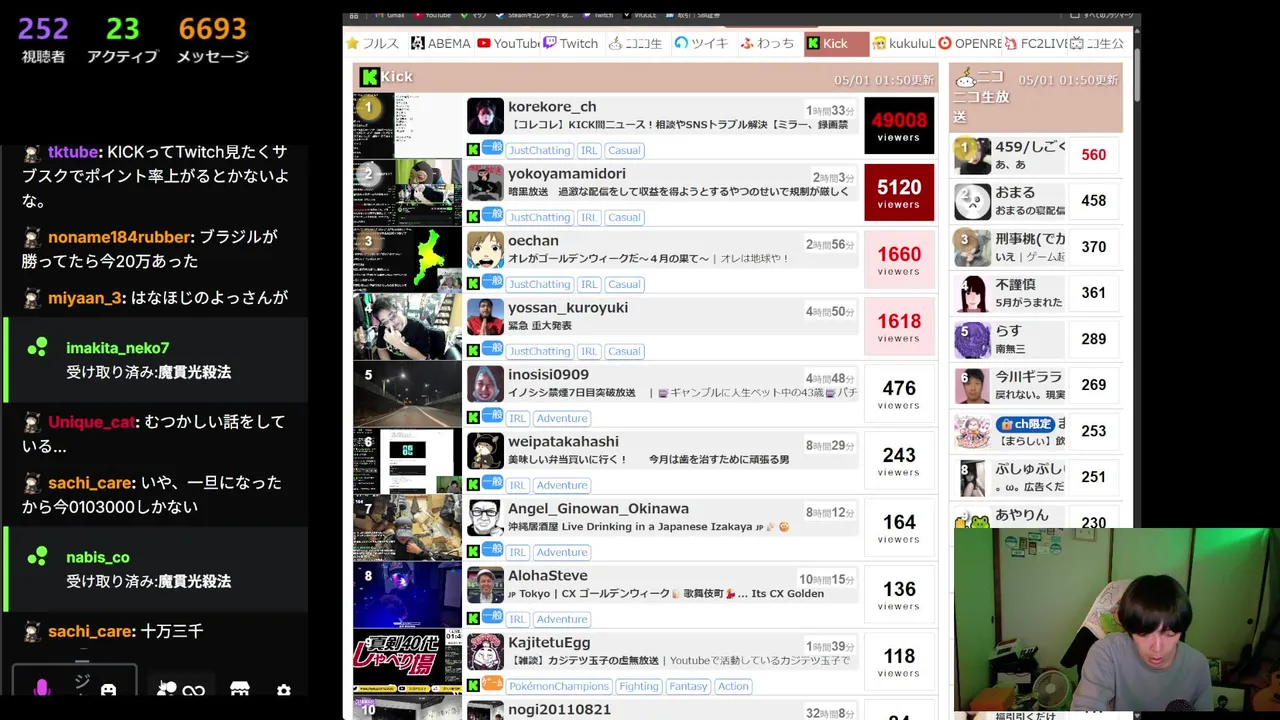Click Adventure tag under weipatakahashi

(561, 485)
